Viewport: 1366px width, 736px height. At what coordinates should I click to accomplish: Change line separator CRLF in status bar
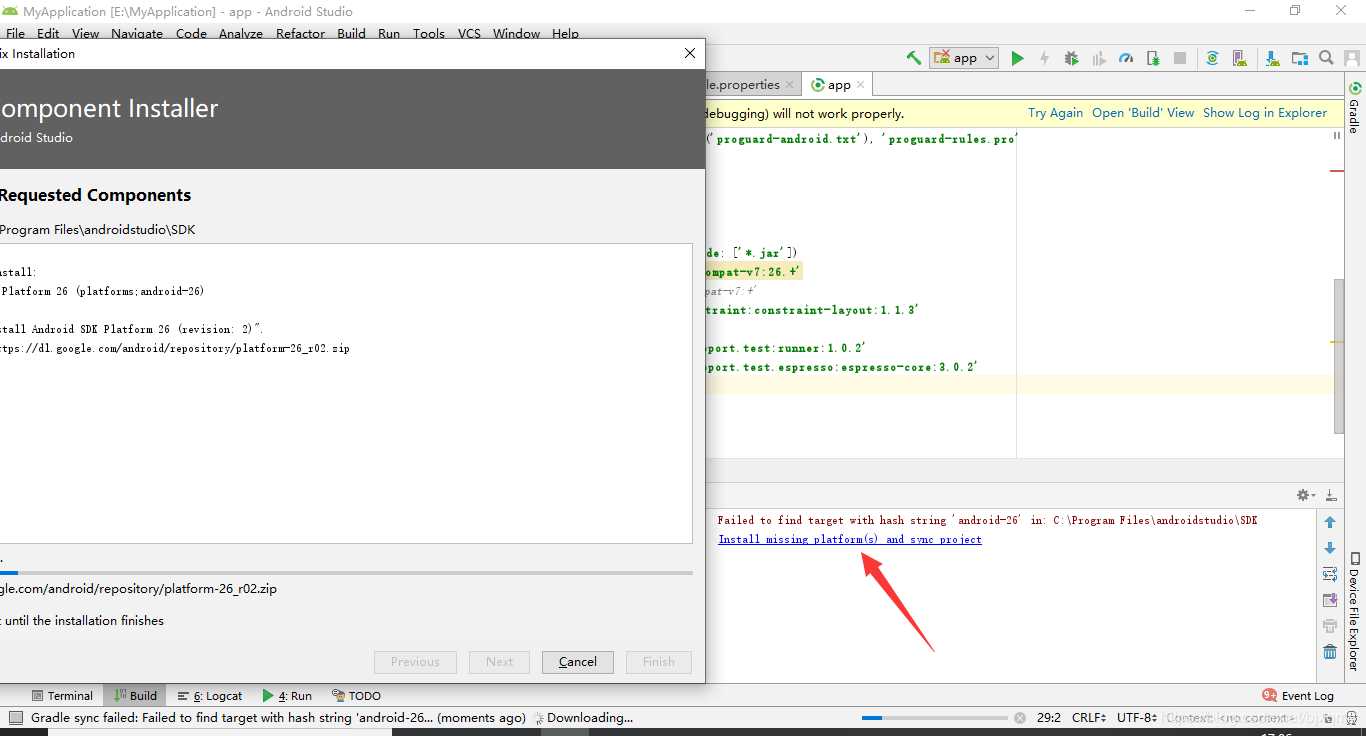pos(1089,717)
